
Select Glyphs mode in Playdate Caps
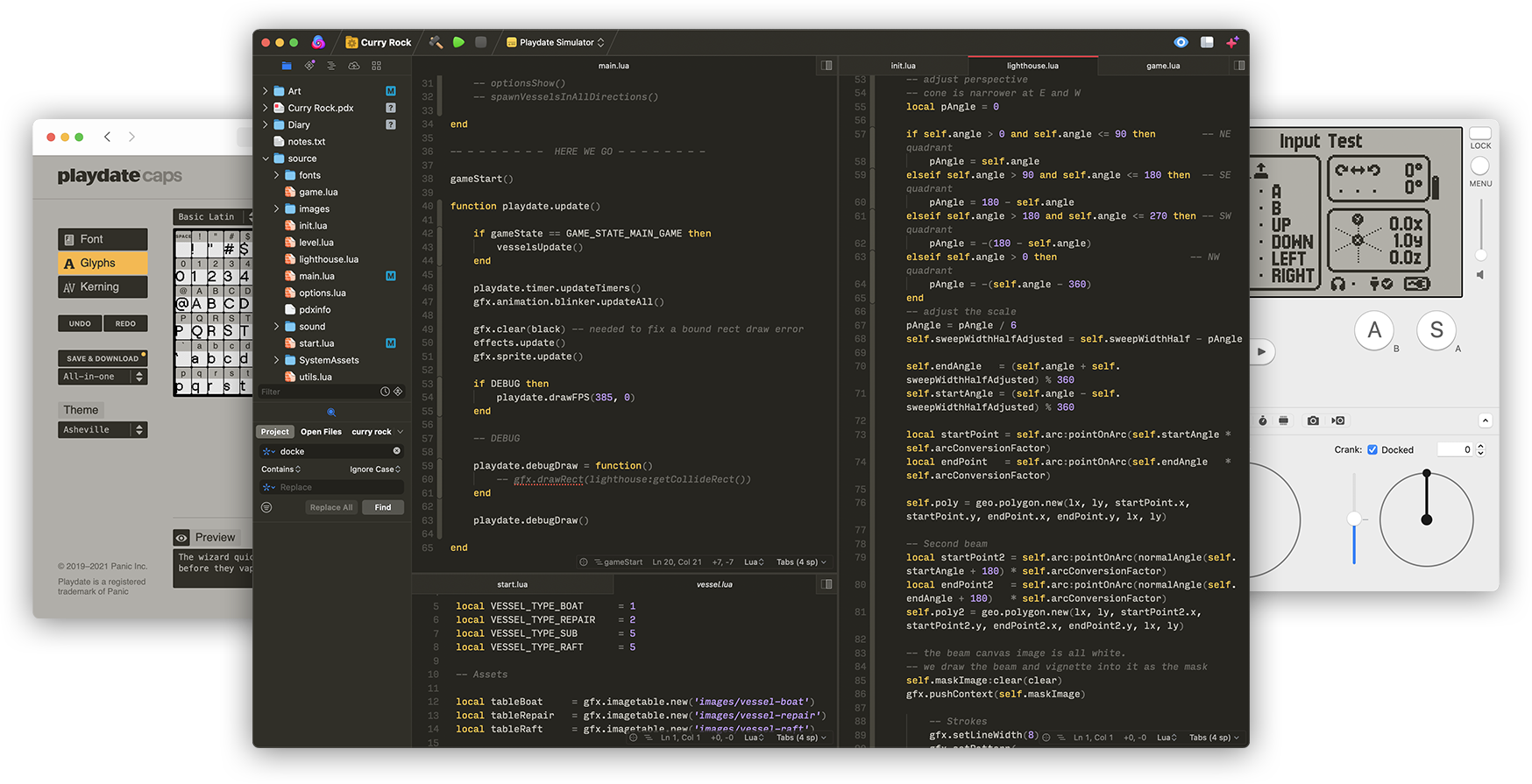click(103, 263)
